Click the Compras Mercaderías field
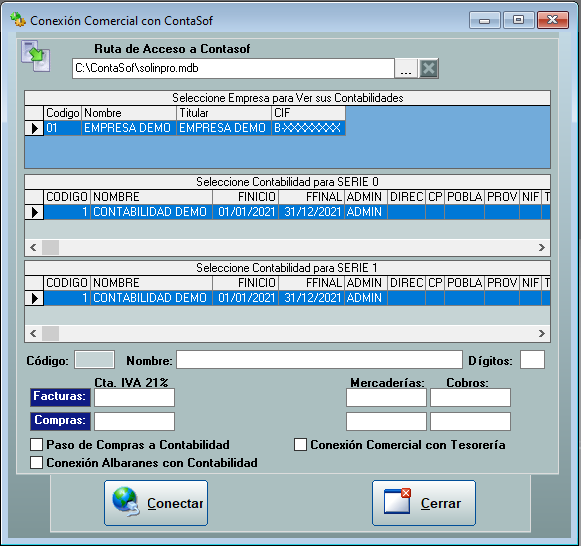Viewport: 581px width, 546px height. click(386, 422)
